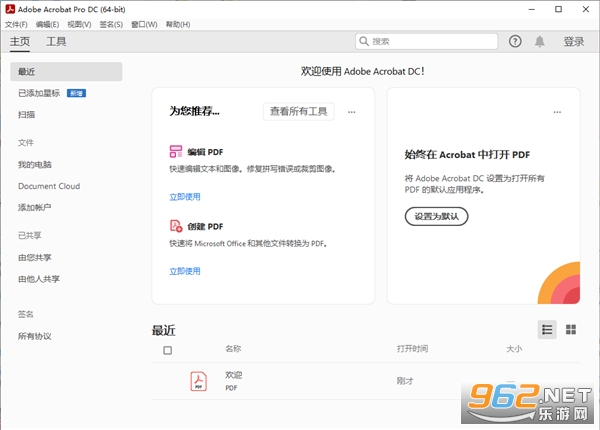Click the 编辑 PDF title text

coord(205,152)
